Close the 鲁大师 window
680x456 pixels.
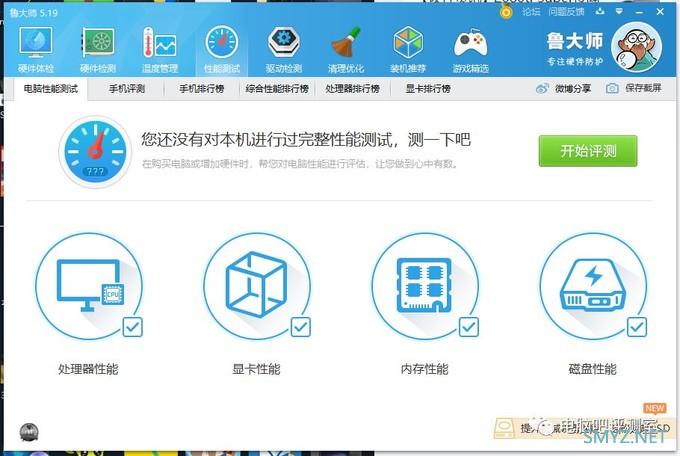(x=660, y=12)
